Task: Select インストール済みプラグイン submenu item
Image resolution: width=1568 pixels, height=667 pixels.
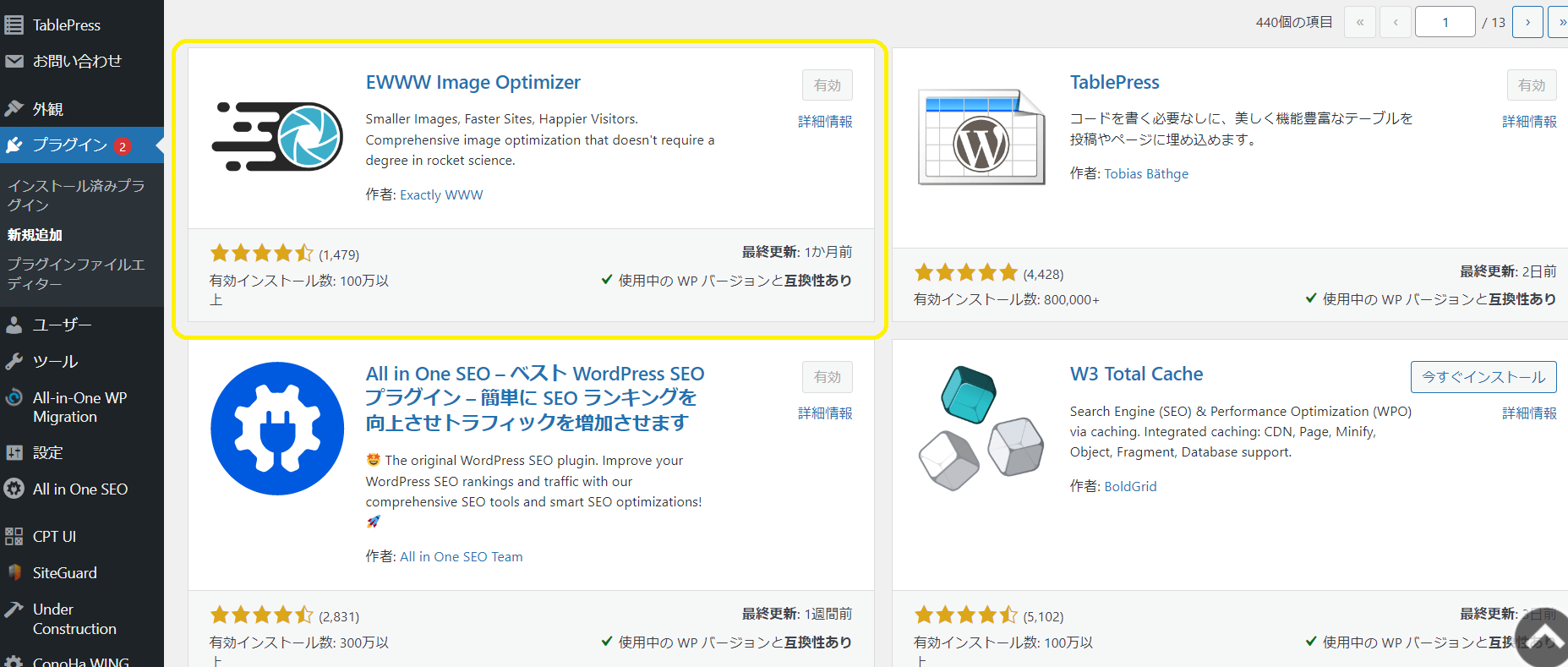Action: pos(76,195)
